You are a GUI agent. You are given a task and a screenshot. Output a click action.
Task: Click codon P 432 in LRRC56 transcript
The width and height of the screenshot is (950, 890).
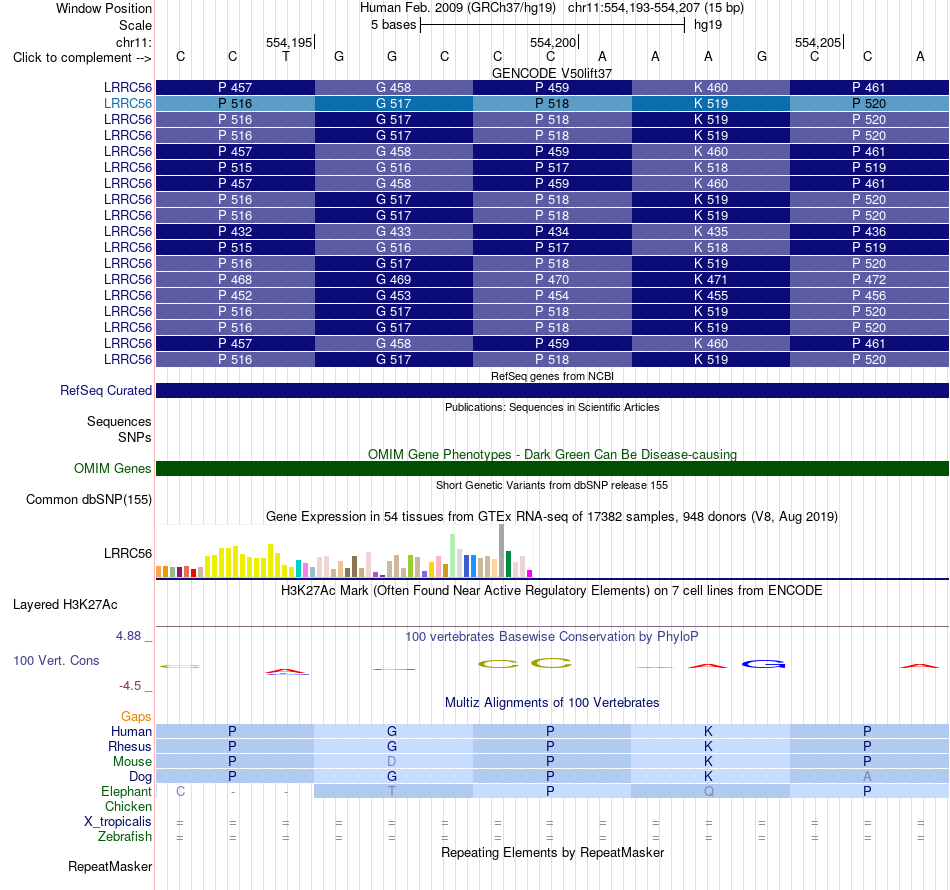click(x=235, y=231)
